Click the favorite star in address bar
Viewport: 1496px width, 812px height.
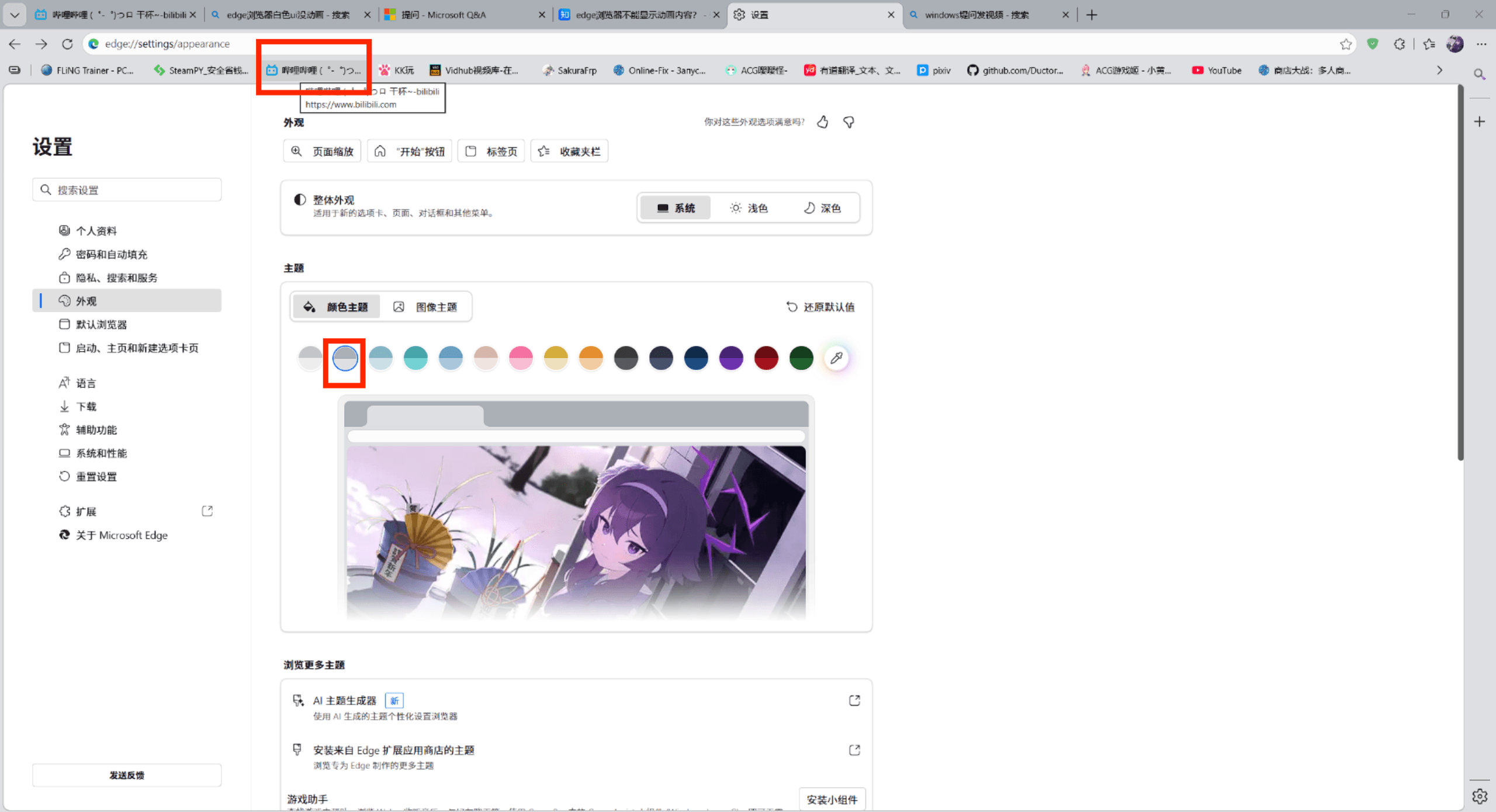click(1346, 44)
